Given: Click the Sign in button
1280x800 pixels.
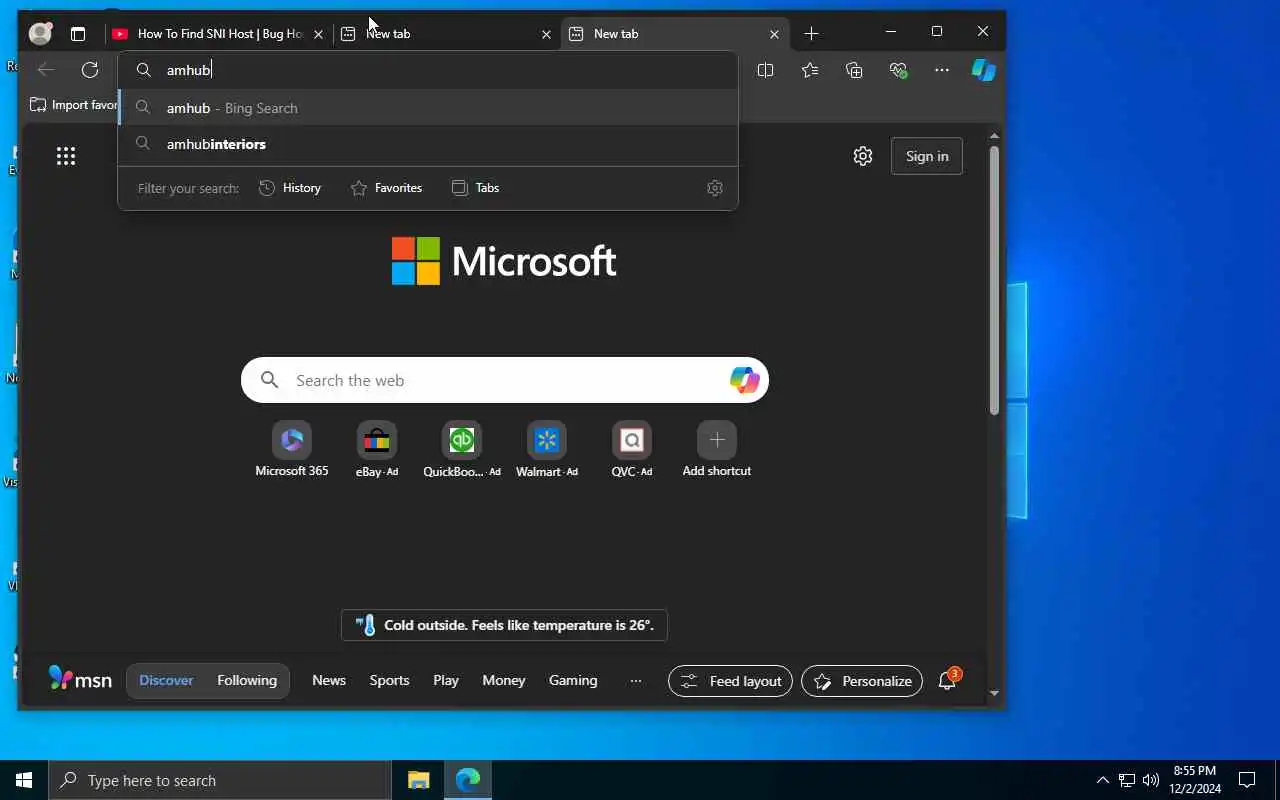Looking at the screenshot, I should 927,156.
